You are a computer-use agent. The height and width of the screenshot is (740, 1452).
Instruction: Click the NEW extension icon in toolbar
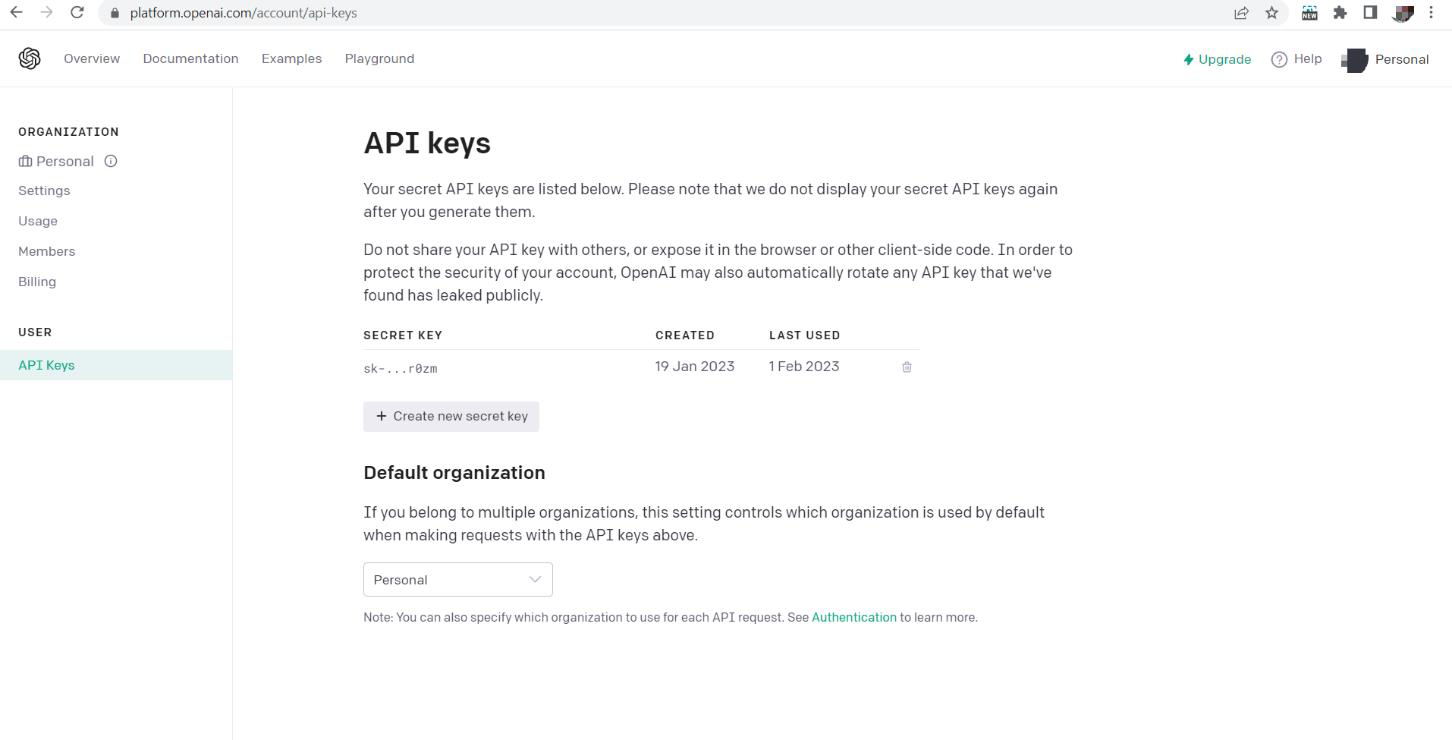[1309, 13]
